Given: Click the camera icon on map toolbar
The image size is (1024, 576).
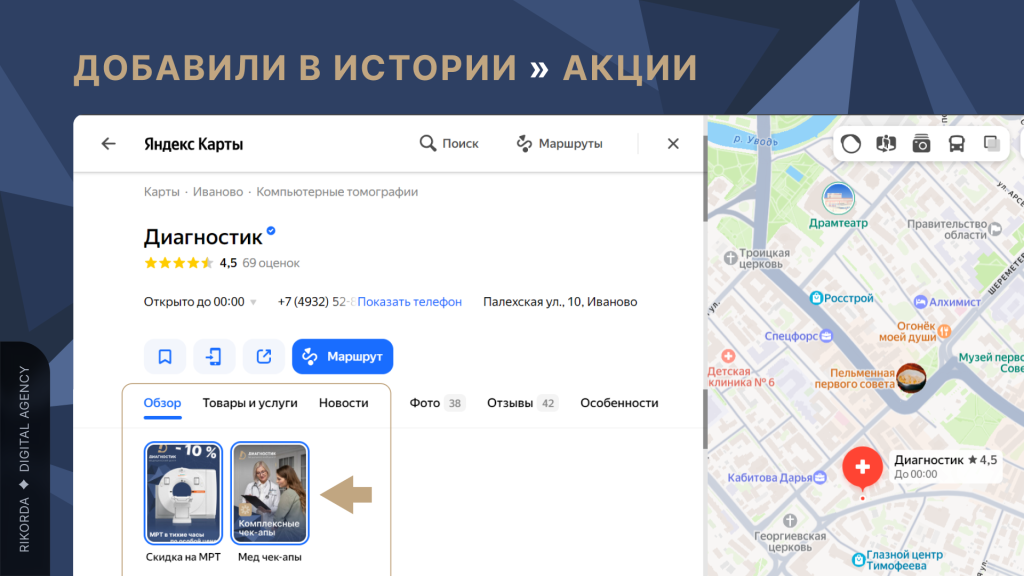Looking at the screenshot, I should pyautogui.click(x=921, y=144).
